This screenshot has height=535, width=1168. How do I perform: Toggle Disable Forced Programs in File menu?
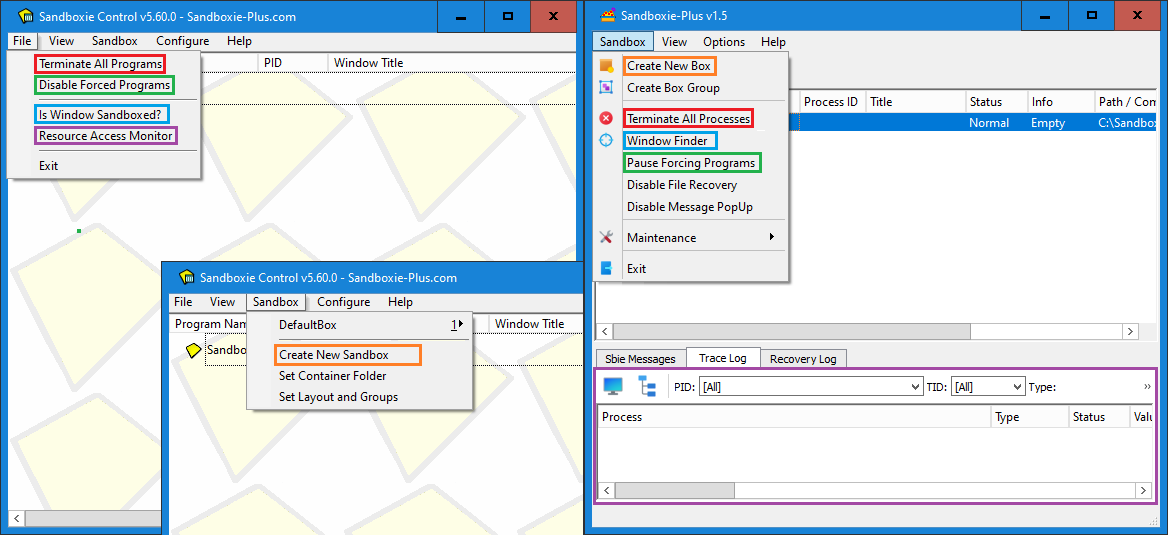pos(104,85)
